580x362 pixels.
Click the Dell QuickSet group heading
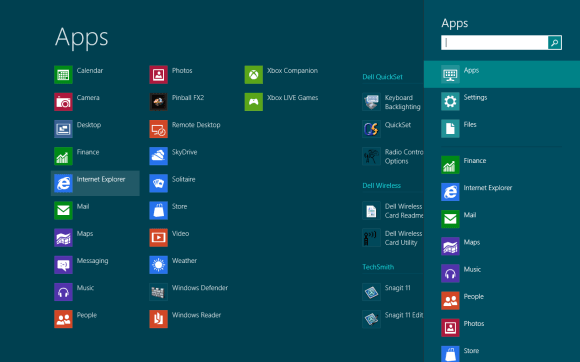coord(382,77)
